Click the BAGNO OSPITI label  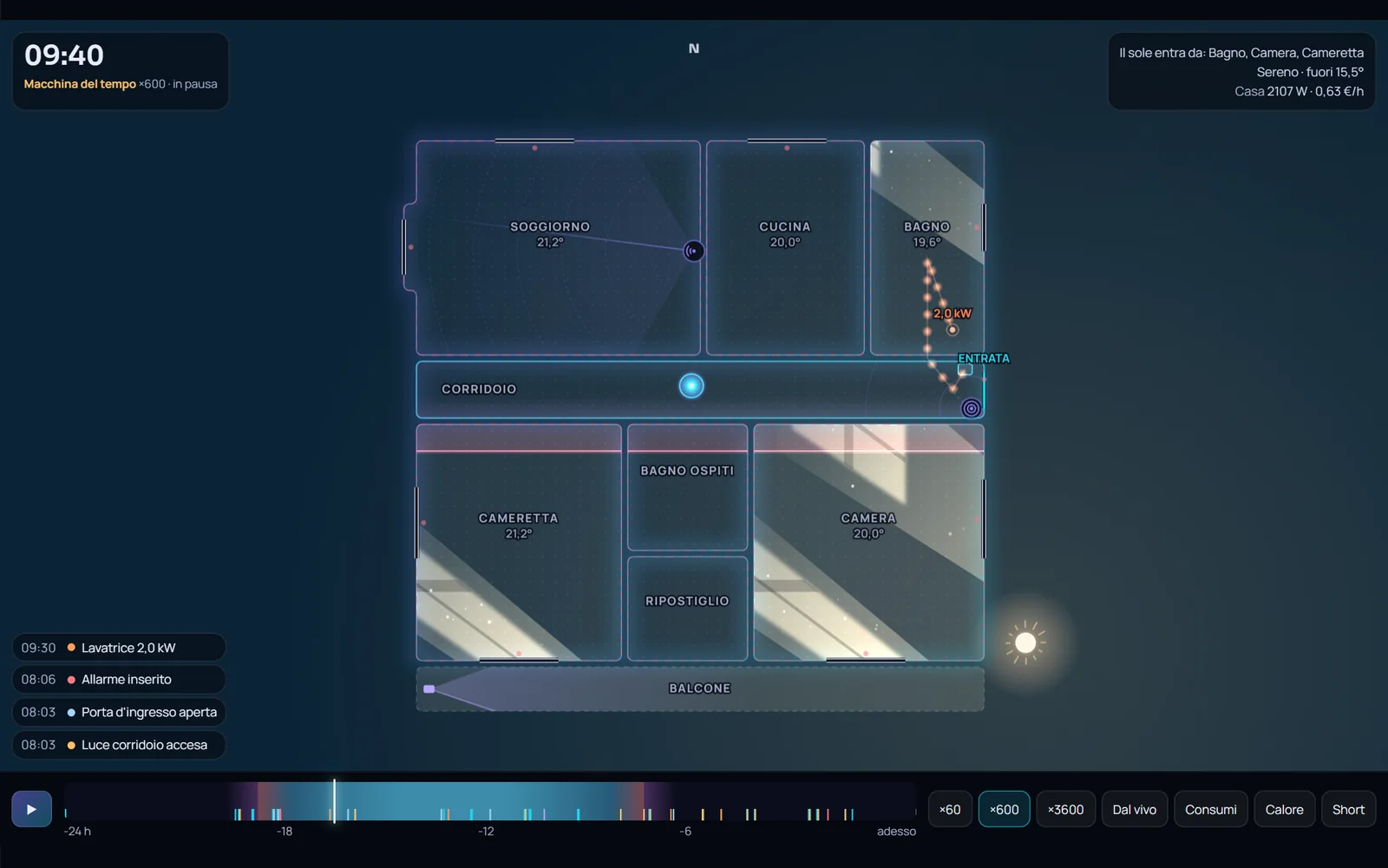click(x=687, y=471)
